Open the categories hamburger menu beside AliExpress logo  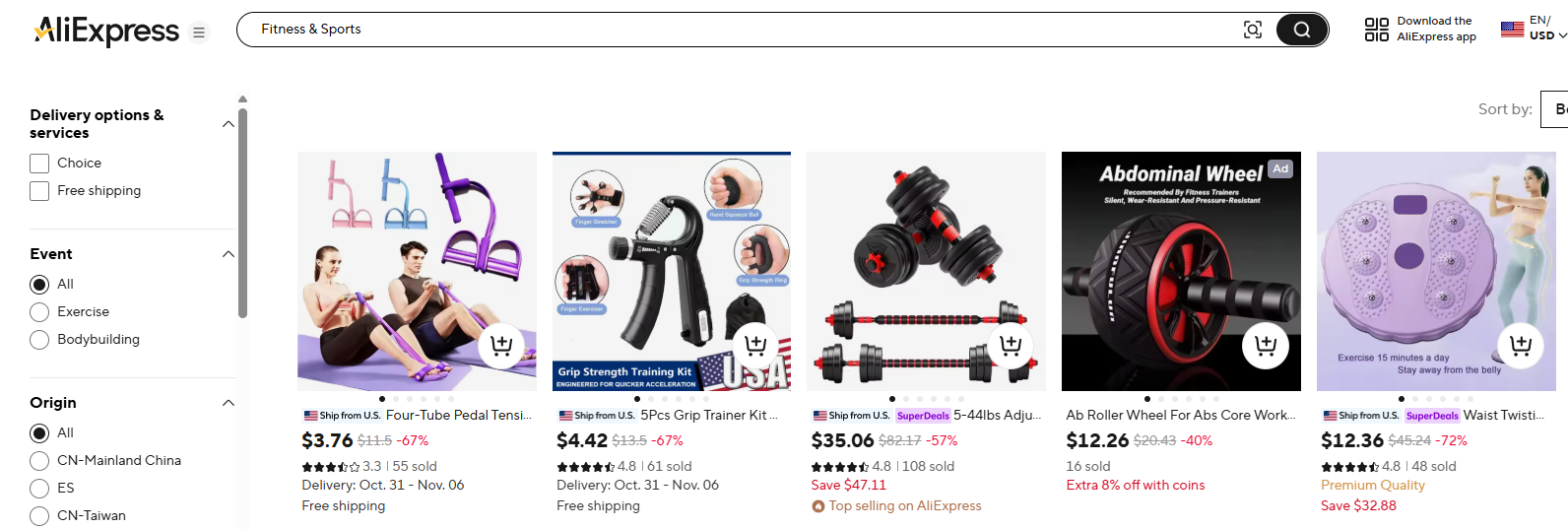point(199,33)
